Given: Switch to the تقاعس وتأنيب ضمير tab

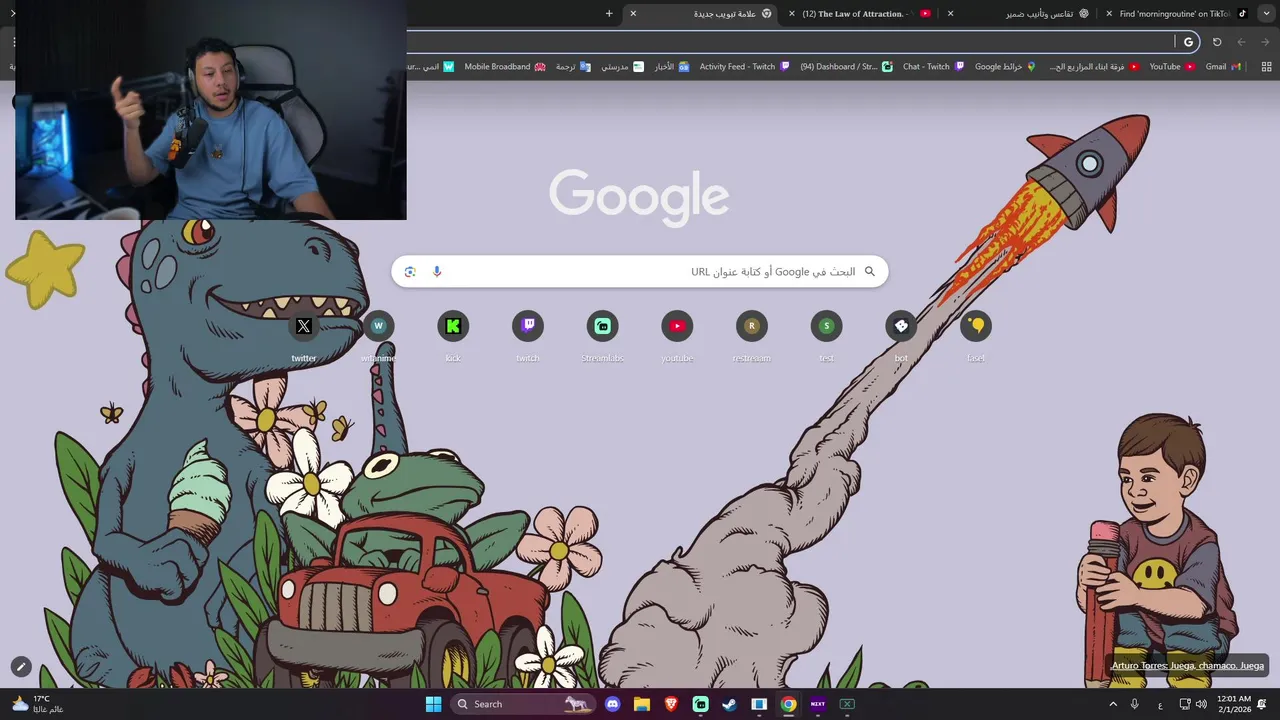Looking at the screenshot, I should click(x=1022, y=14).
